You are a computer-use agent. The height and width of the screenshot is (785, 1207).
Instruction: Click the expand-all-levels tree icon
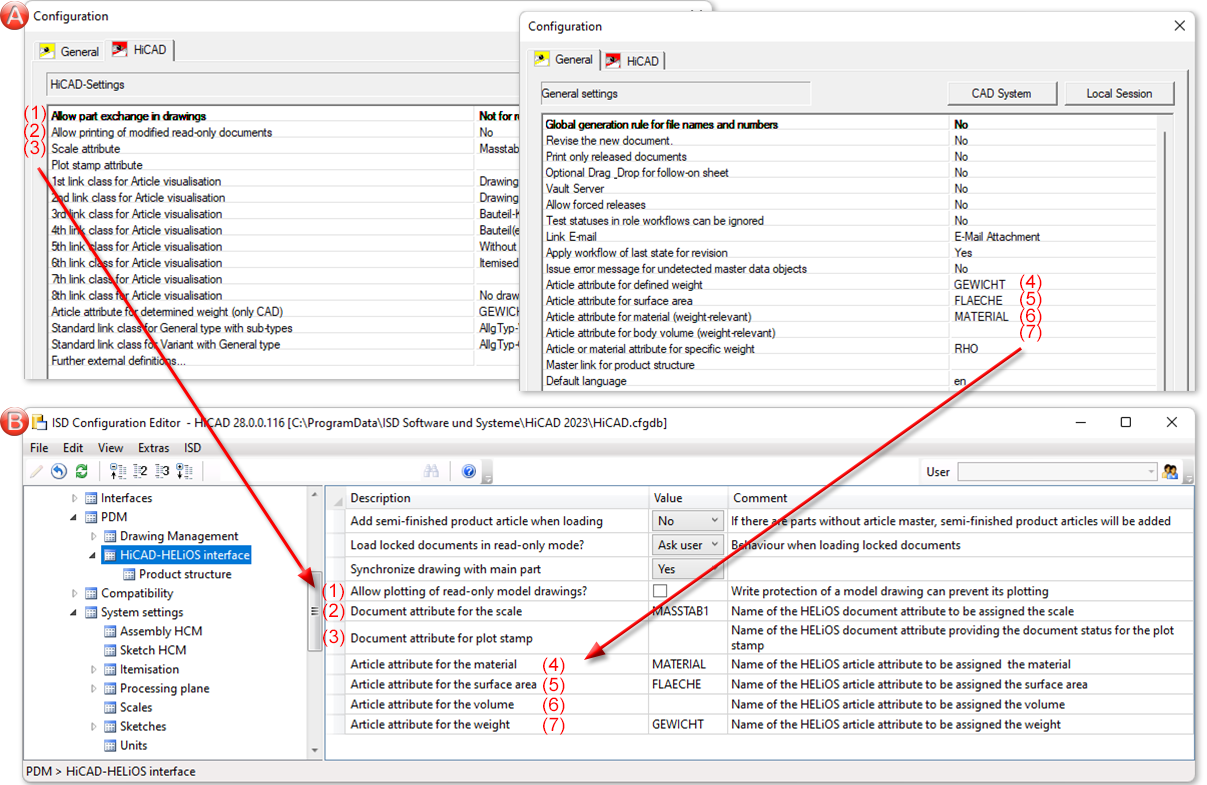coord(184,471)
